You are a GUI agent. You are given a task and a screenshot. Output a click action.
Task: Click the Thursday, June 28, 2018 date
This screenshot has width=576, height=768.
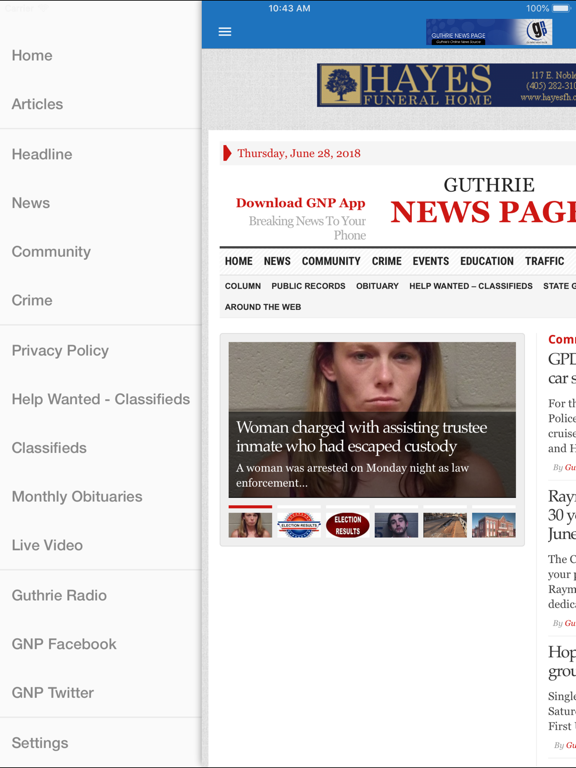coord(299,153)
